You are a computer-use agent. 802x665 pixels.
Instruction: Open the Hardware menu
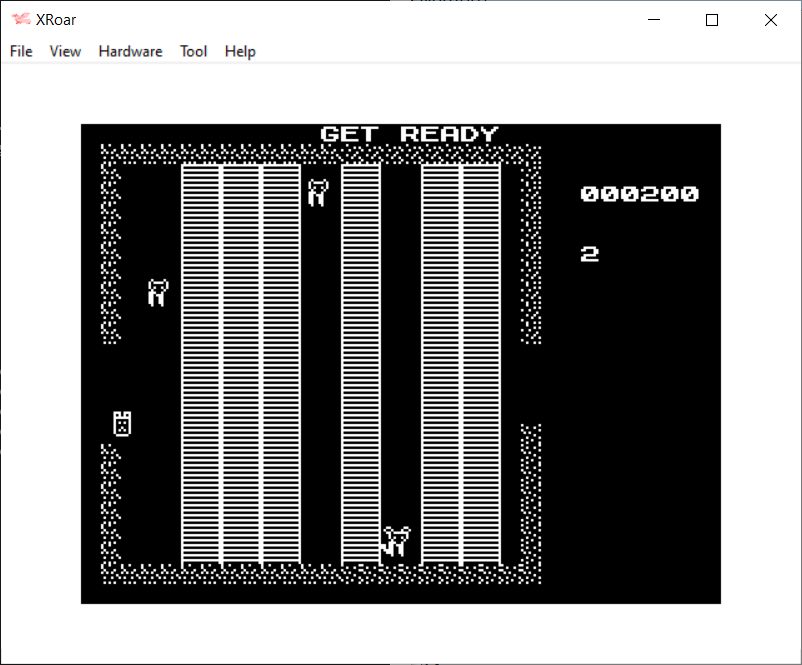[130, 51]
